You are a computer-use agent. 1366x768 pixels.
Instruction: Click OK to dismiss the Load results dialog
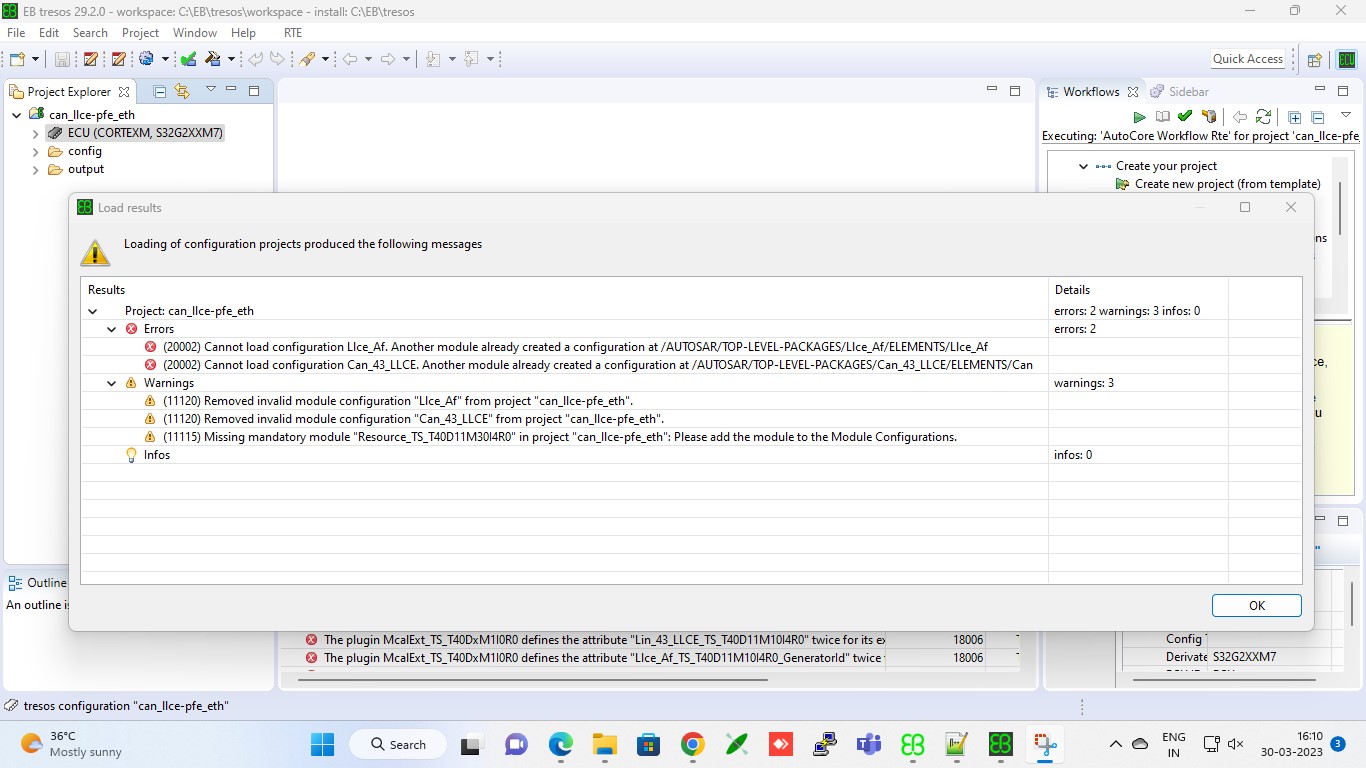(x=1256, y=605)
